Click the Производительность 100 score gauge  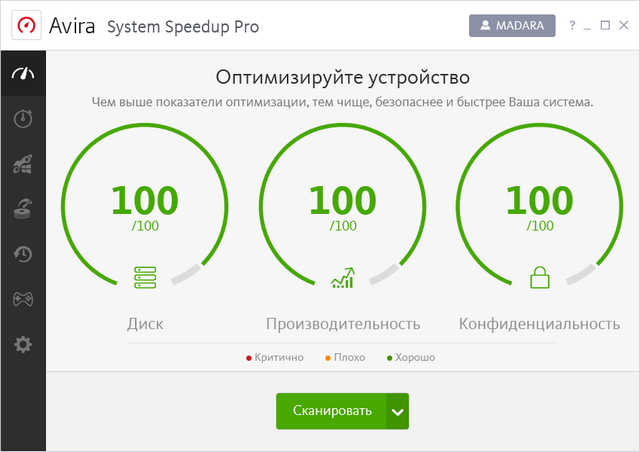coord(343,206)
